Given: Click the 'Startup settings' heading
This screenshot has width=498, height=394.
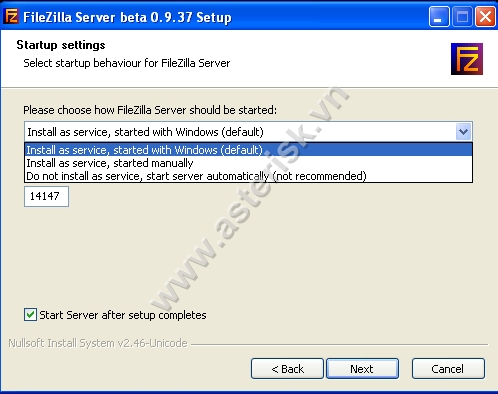Looking at the screenshot, I should (61, 45).
